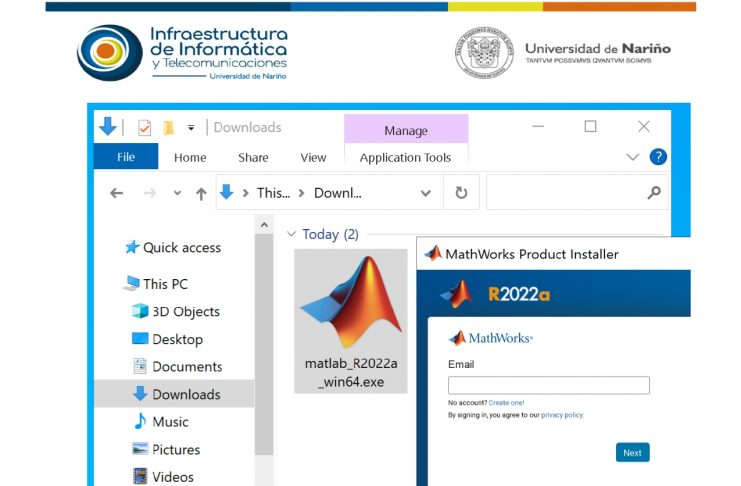Click the New folder icon in the quick access toolbar
741x486 pixels.
[169, 128]
